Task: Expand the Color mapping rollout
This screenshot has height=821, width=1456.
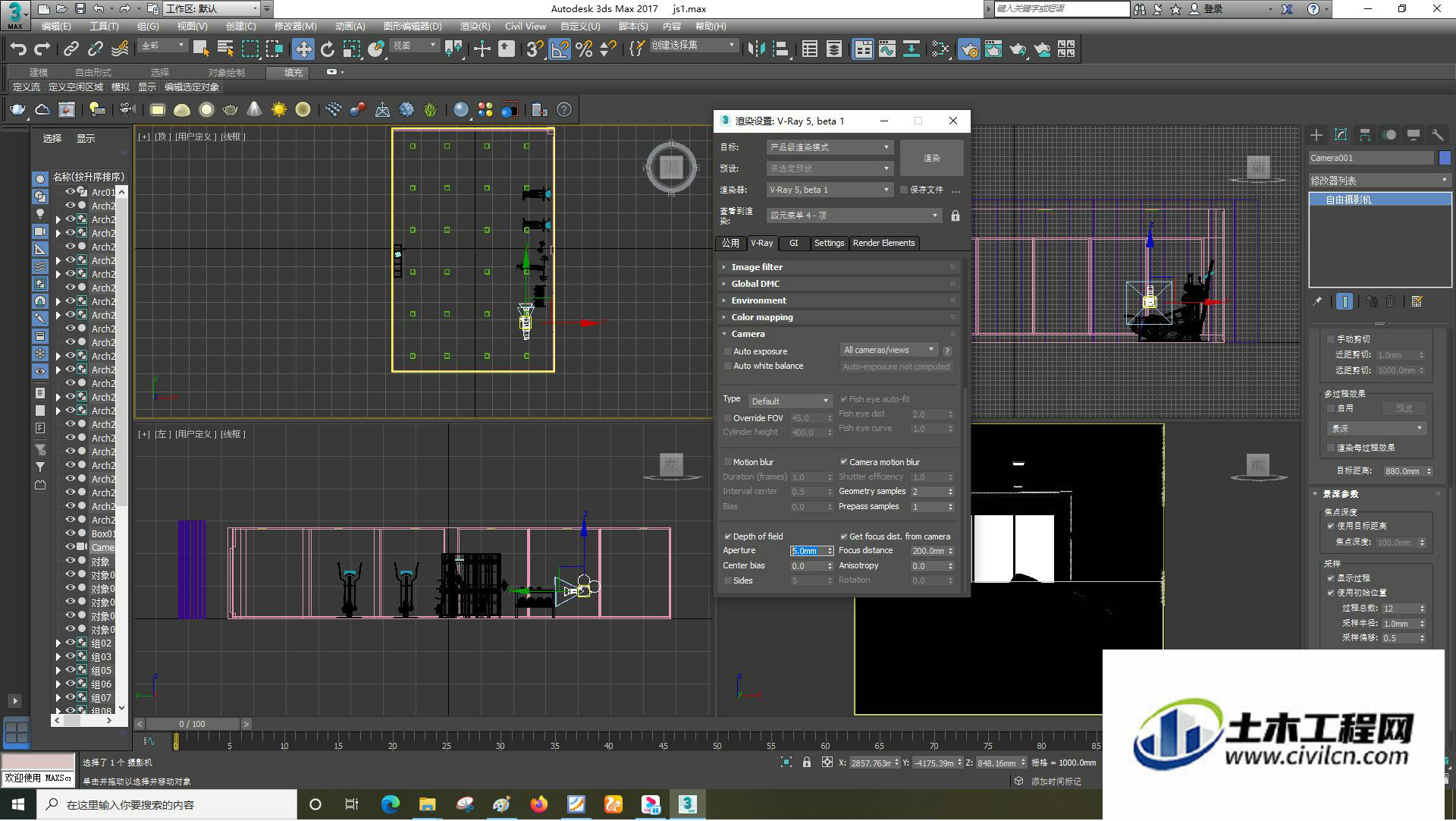Action: [839, 317]
